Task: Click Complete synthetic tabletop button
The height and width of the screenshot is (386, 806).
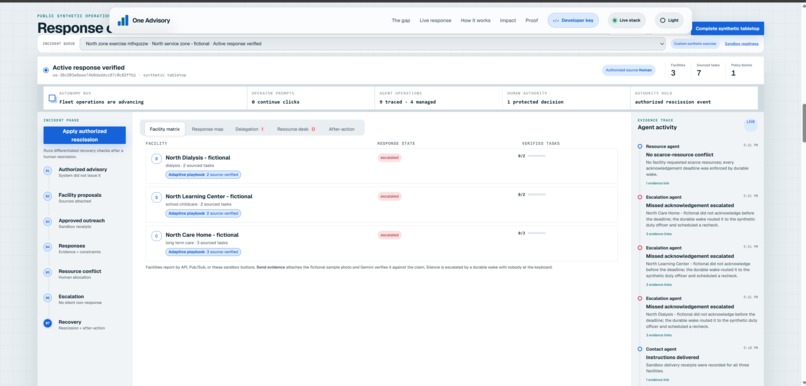Action: tap(727, 29)
